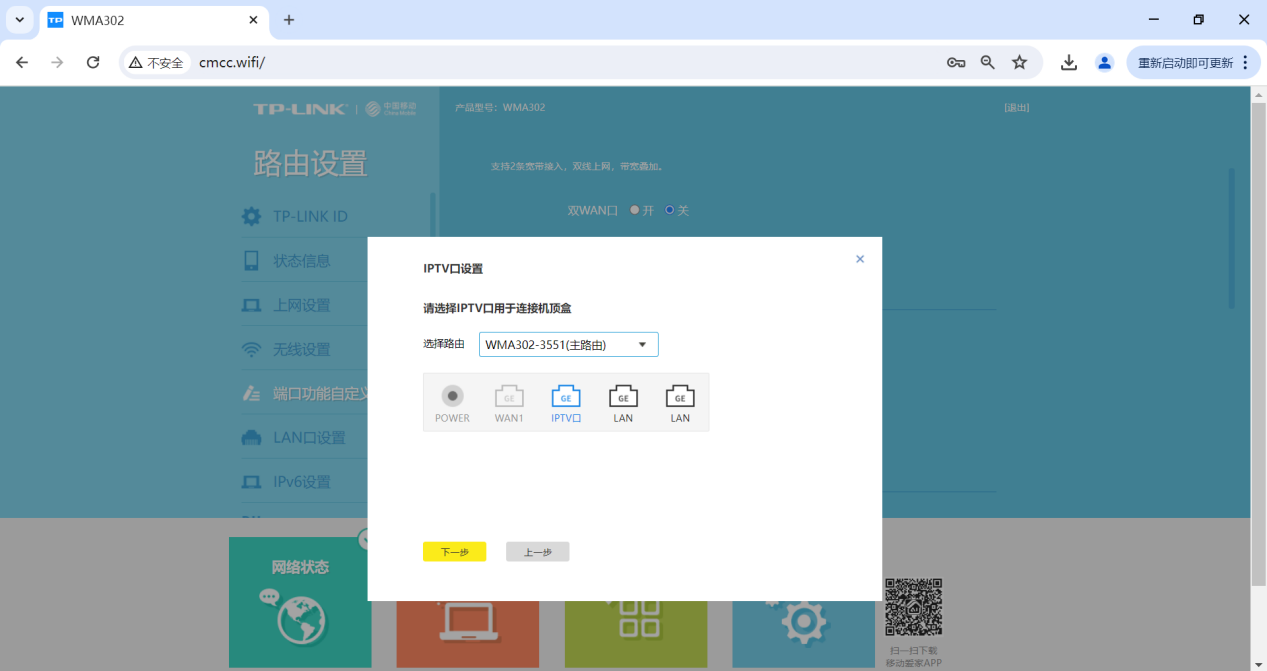Open 无线设置 in the sidebar
Viewport: 1267px width, 671px height.
pos(301,349)
